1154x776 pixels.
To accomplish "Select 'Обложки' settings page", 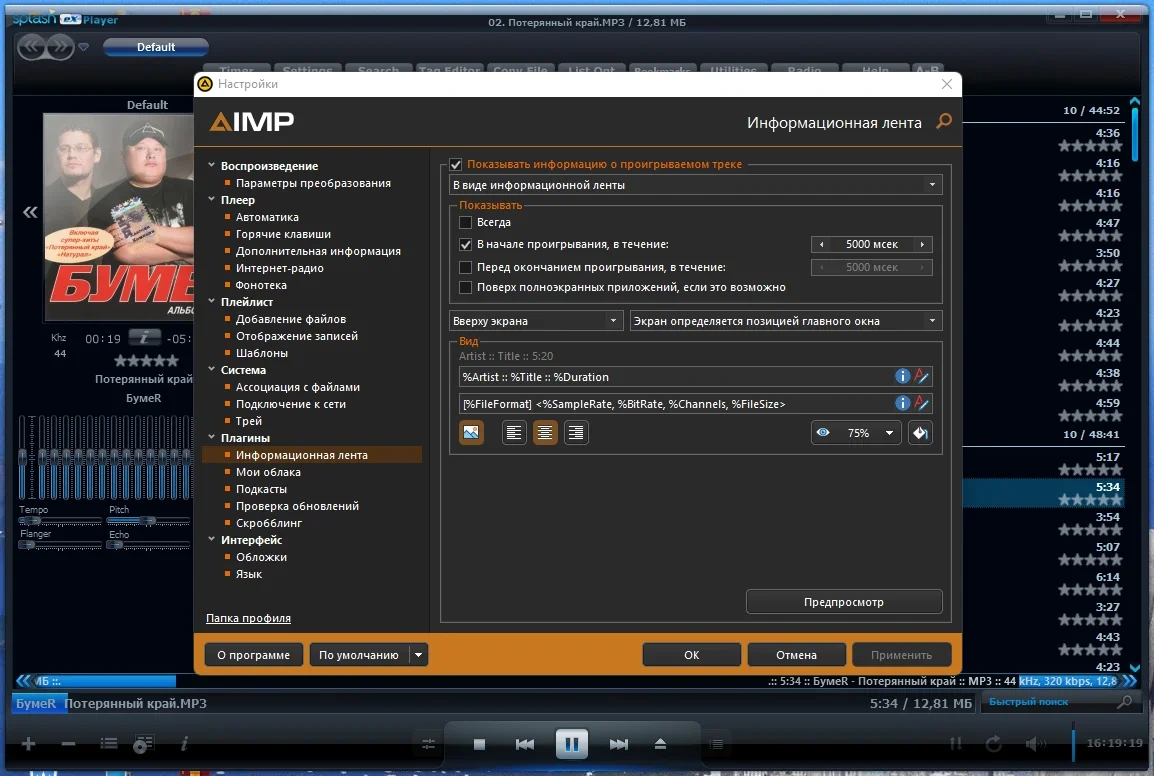I will point(261,557).
